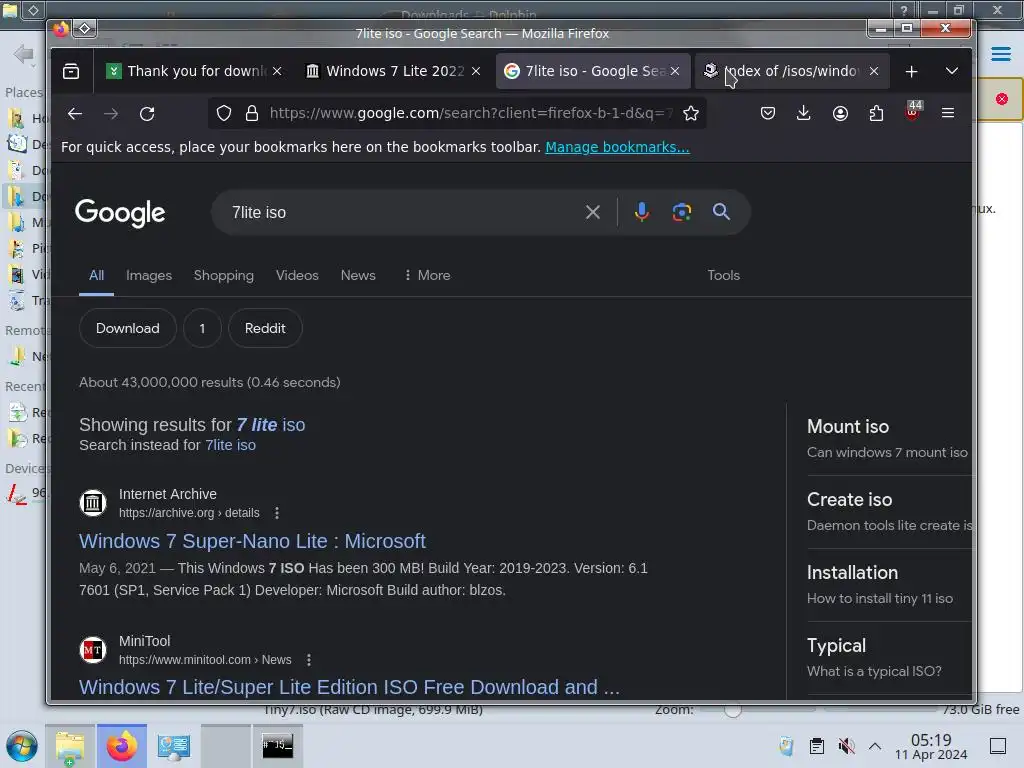
Task: Open terminal from the taskbar
Action: point(277,746)
